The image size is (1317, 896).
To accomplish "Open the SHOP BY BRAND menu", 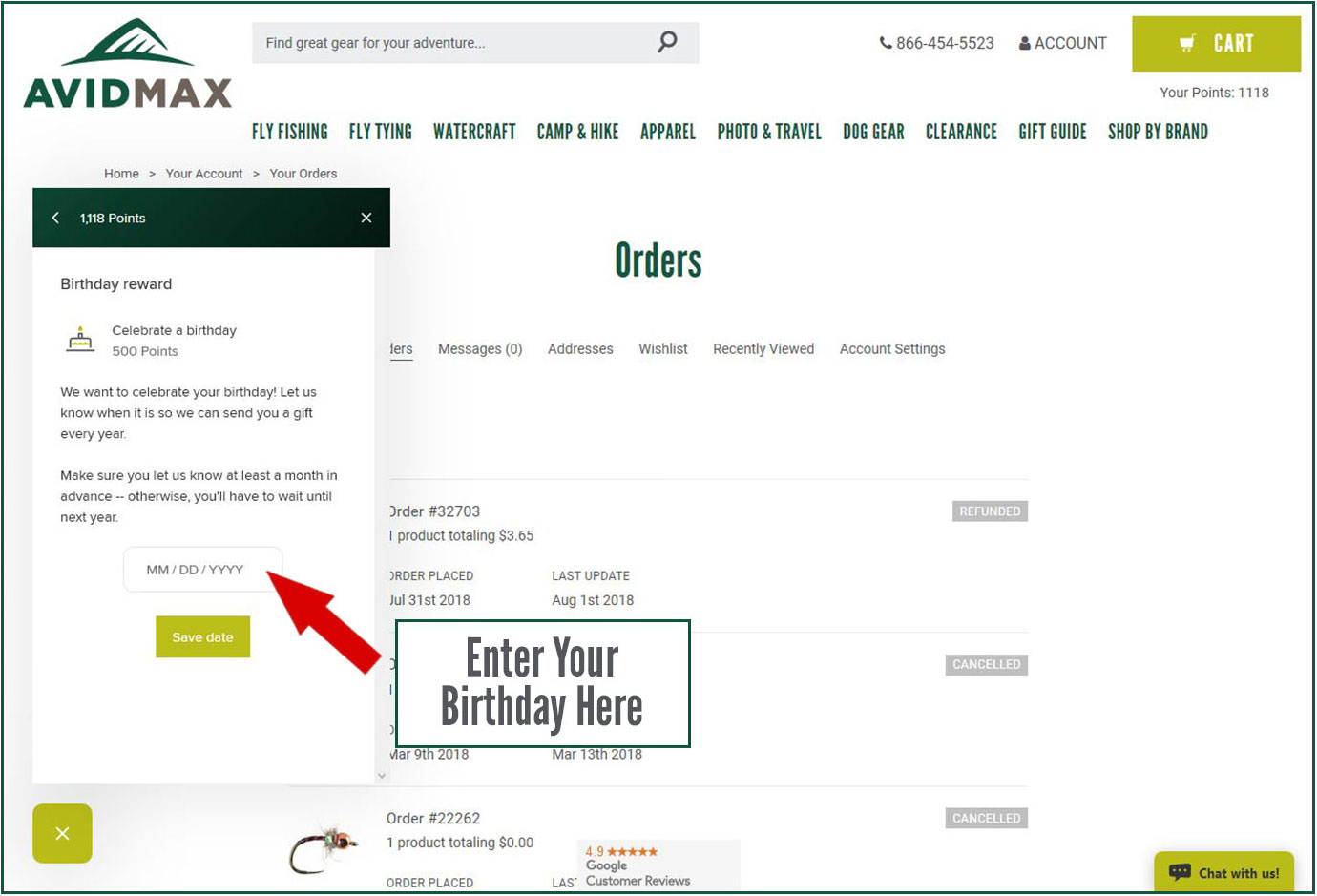I will click(x=1158, y=132).
